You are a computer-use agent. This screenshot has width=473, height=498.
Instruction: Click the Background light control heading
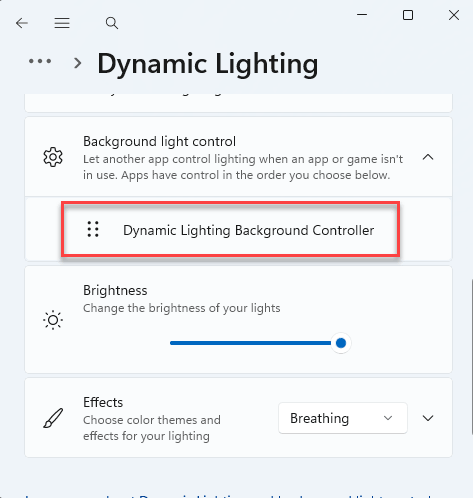tap(159, 141)
